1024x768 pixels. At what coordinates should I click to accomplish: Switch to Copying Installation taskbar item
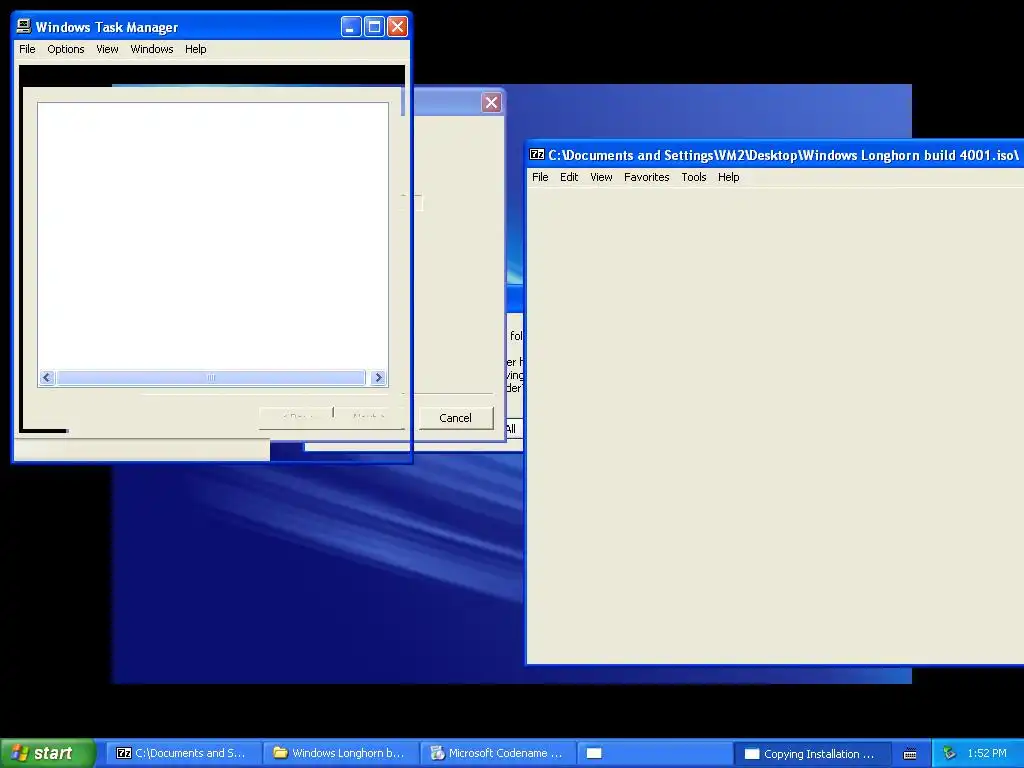pyautogui.click(x=812, y=754)
